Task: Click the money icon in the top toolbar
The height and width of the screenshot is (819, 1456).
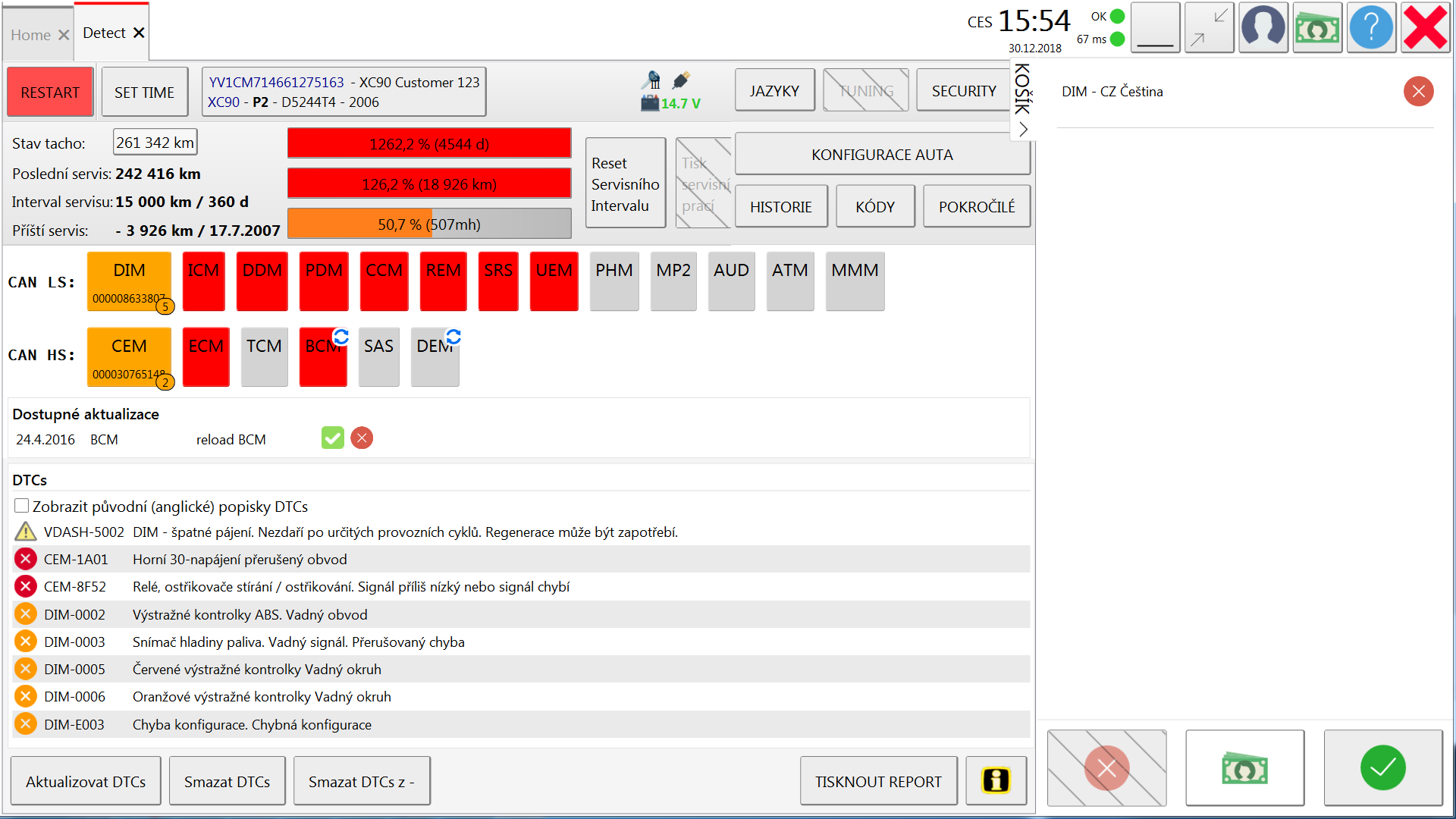Action: click(1317, 27)
